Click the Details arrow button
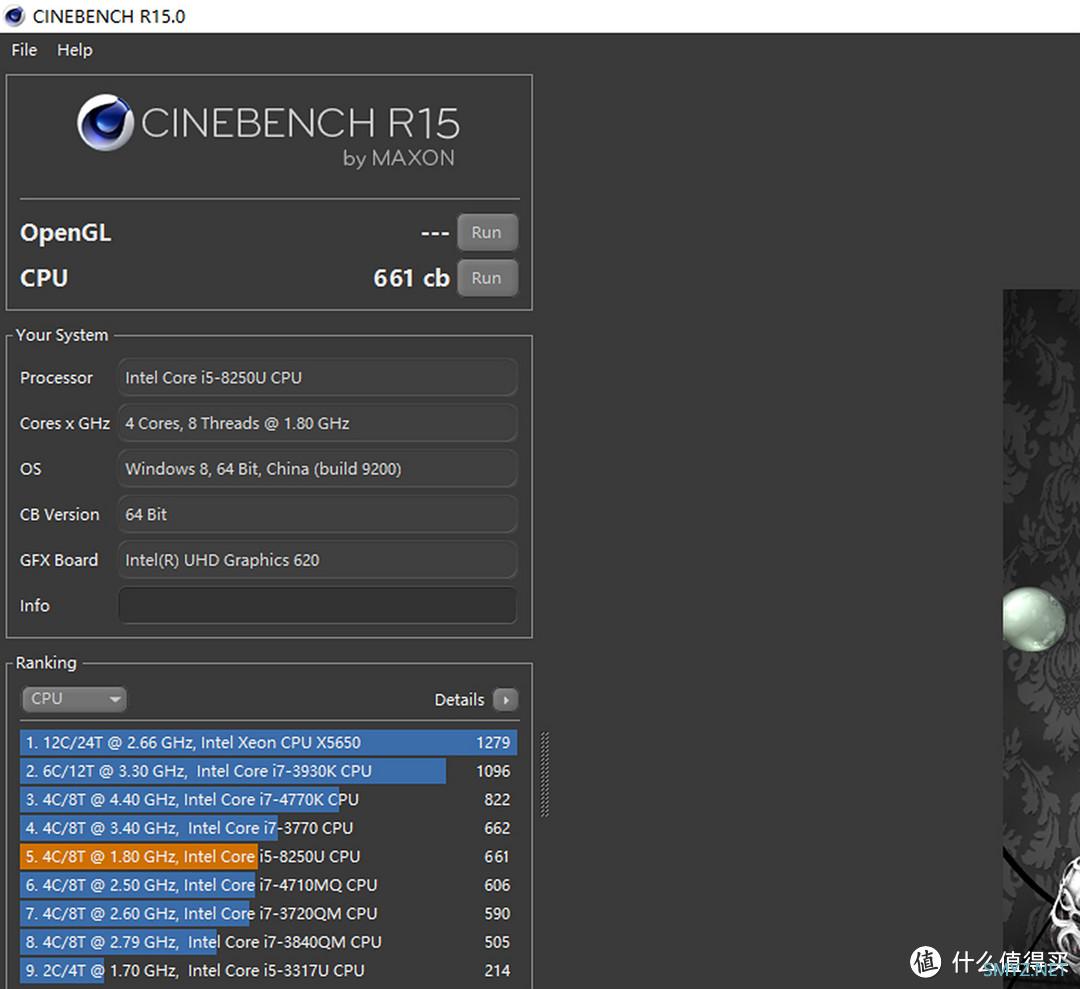1080x989 pixels. click(x=506, y=700)
